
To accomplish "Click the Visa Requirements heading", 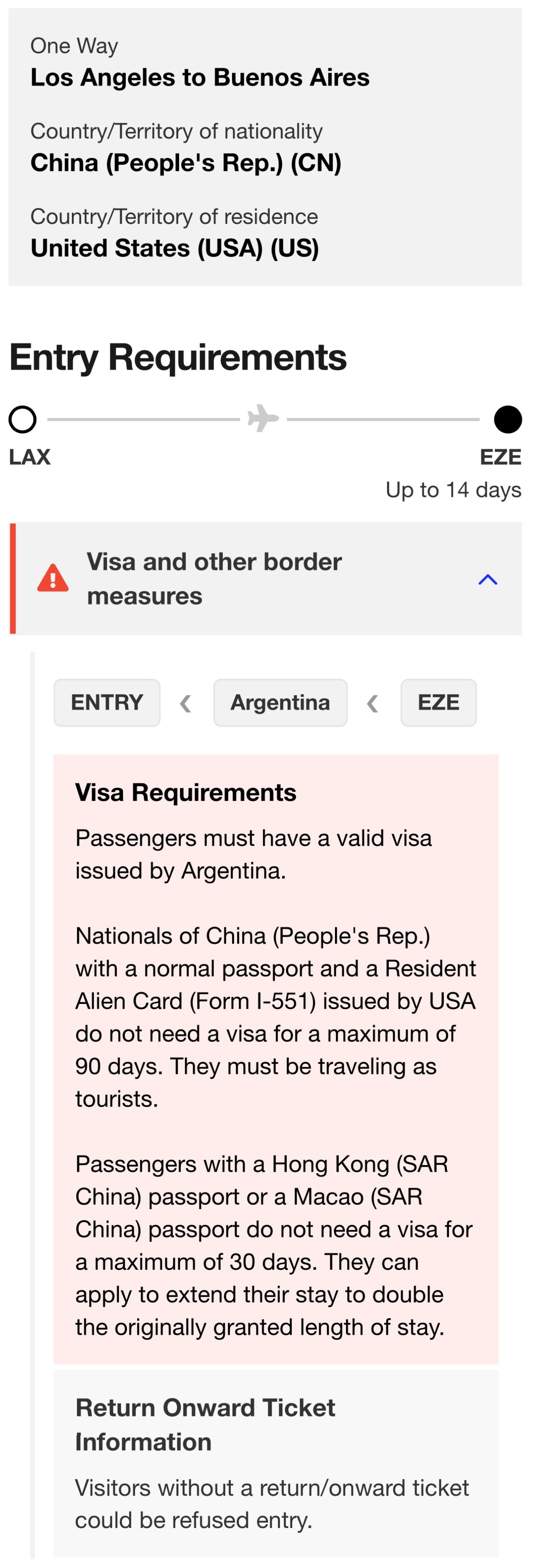I will (185, 792).
